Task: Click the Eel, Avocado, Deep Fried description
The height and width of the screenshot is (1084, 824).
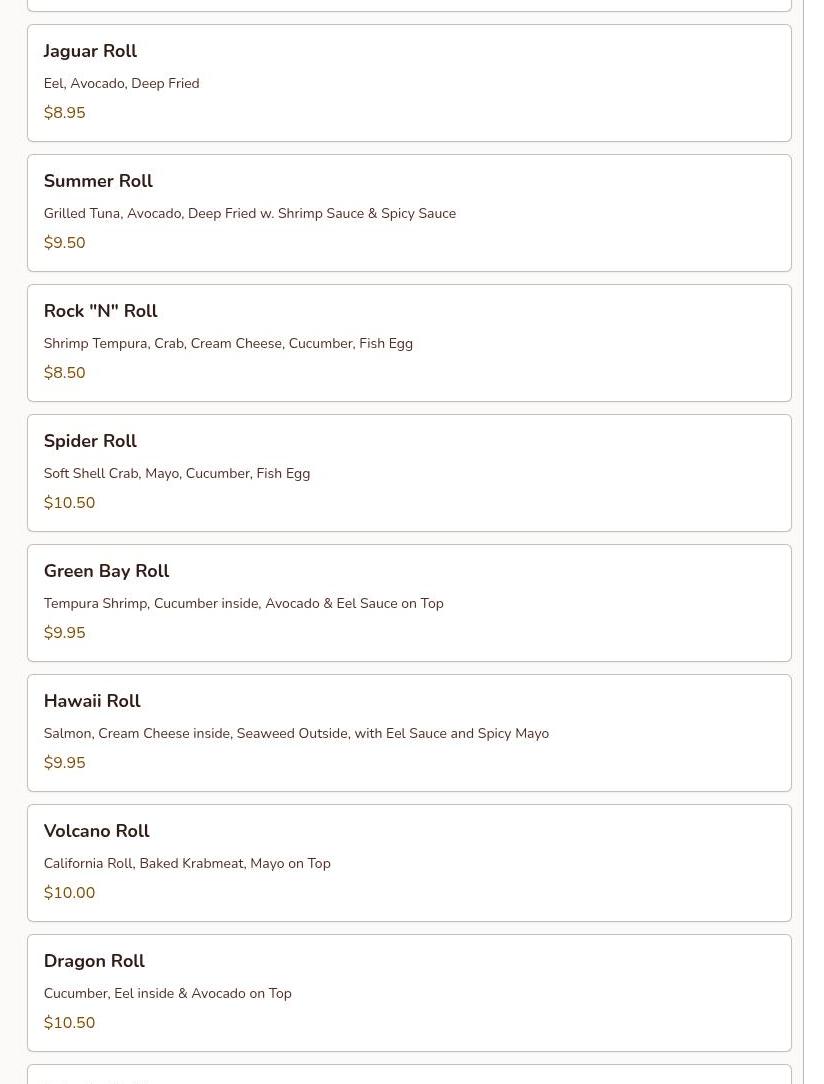Action: pos(121,83)
